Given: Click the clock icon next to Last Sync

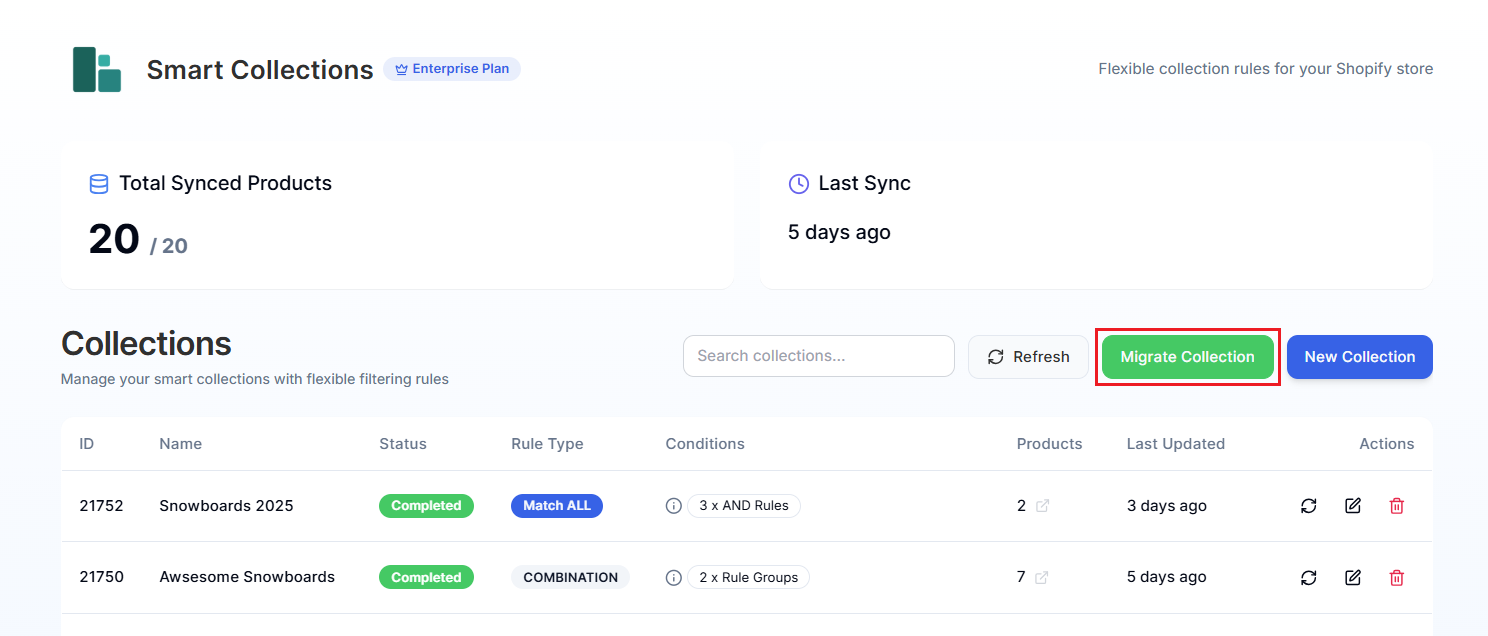Looking at the screenshot, I should 797,184.
